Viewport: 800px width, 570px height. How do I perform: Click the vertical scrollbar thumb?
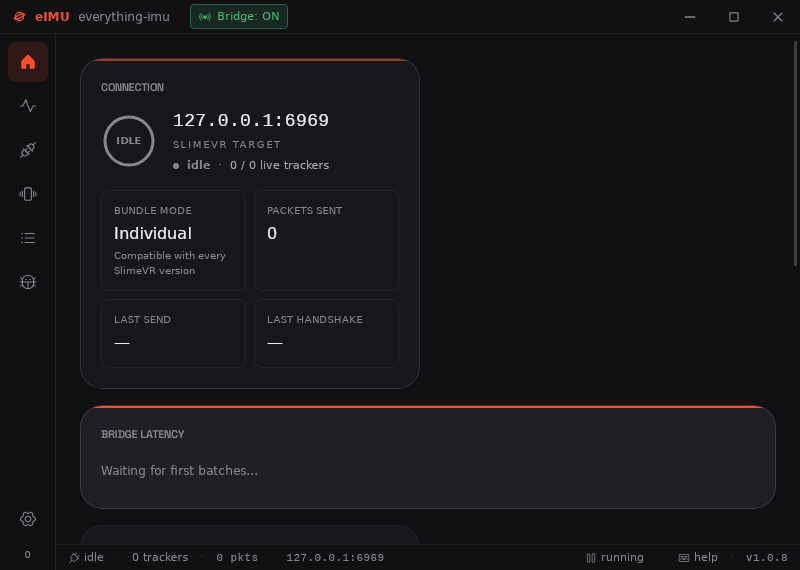pyautogui.click(x=795, y=153)
